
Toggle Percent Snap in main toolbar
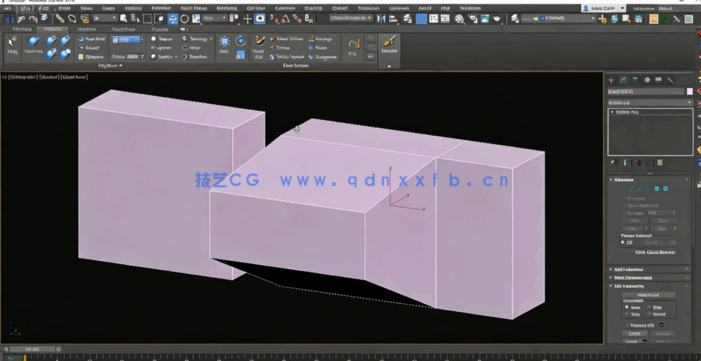click(x=297, y=18)
